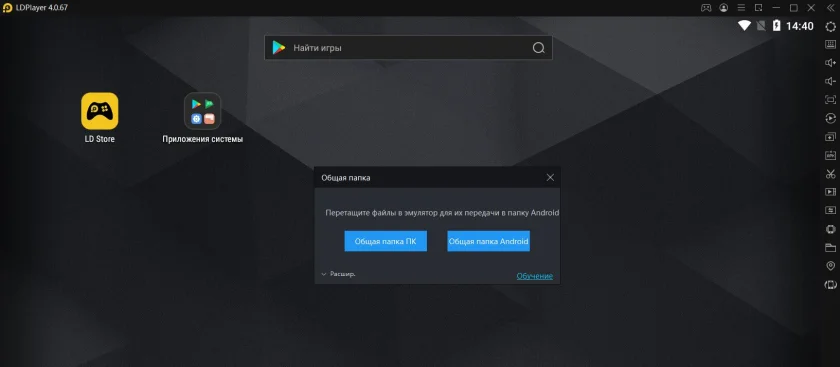Open gamepad settings in the title bar
The width and height of the screenshot is (840, 367).
coord(706,8)
